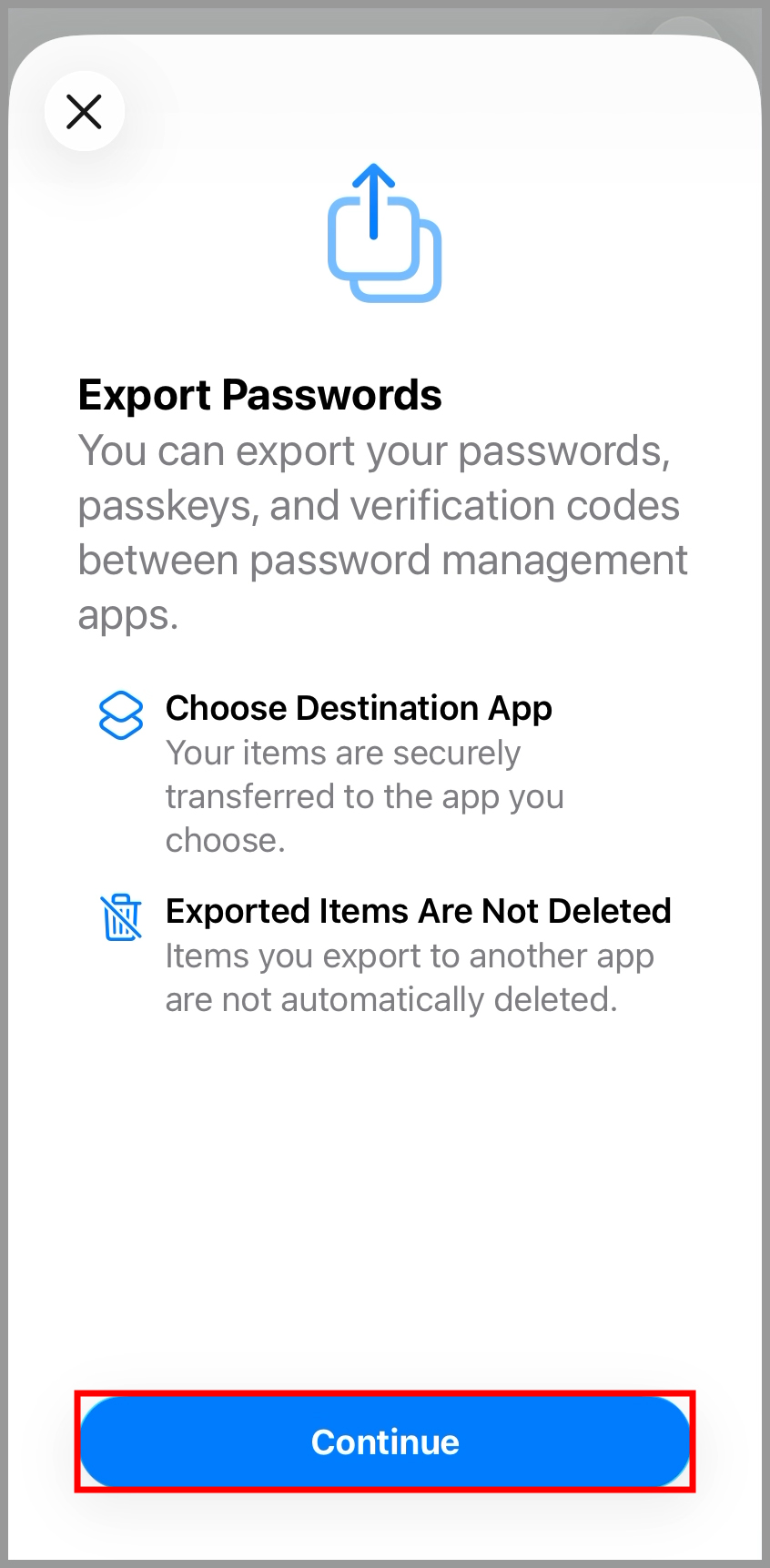Click the Export Passwords title
This screenshot has height=1568, width=770.
259,395
